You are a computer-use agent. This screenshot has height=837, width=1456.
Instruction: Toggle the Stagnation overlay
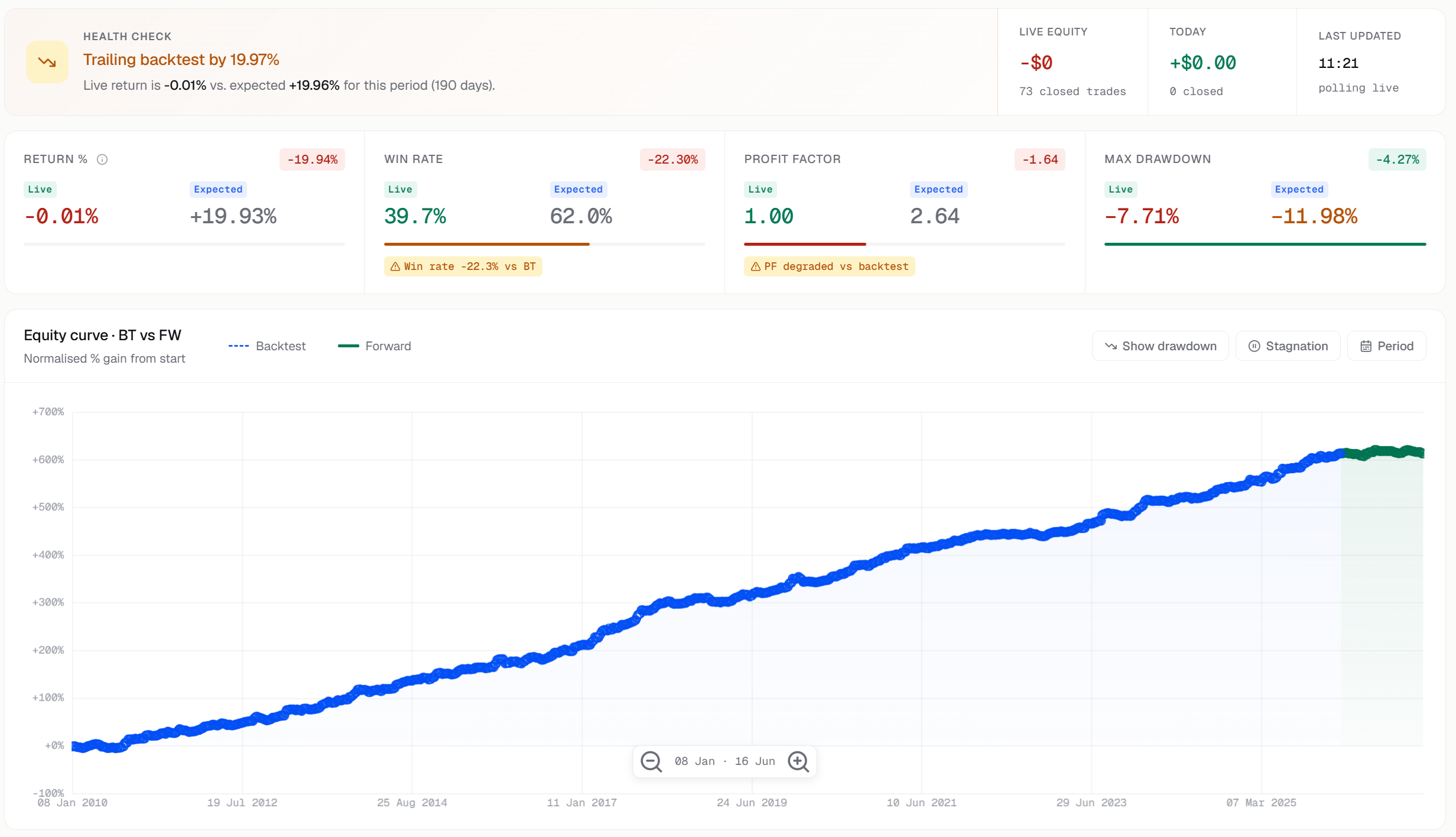click(x=1288, y=346)
